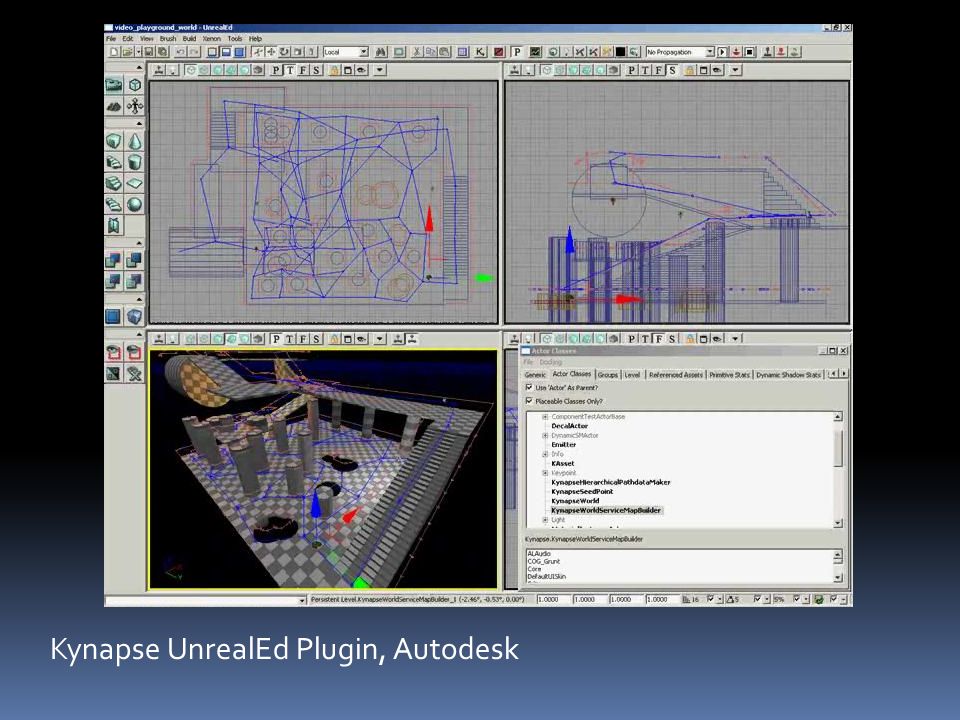Screen dimensions: 960x720
Task: Click the binoculars search icon
Action: [x=381, y=52]
